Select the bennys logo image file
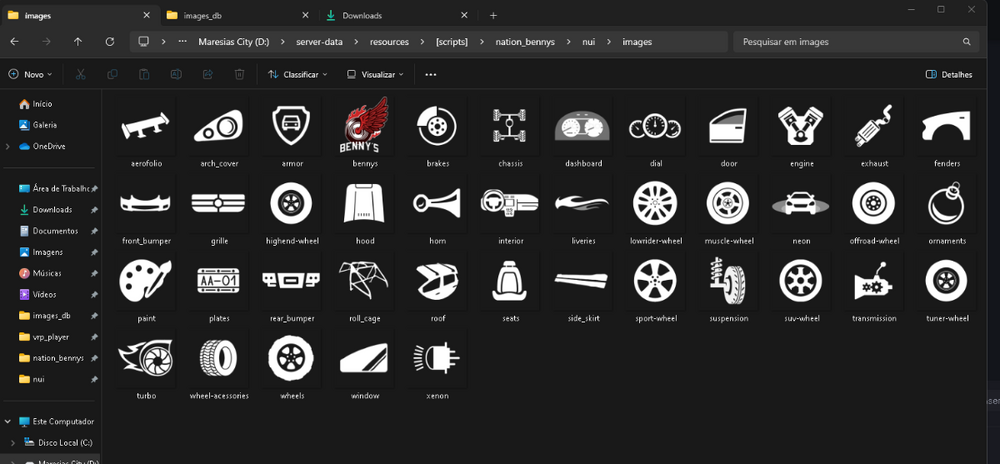Viewport: 1000px width, 464px height. tap(365, 128)
